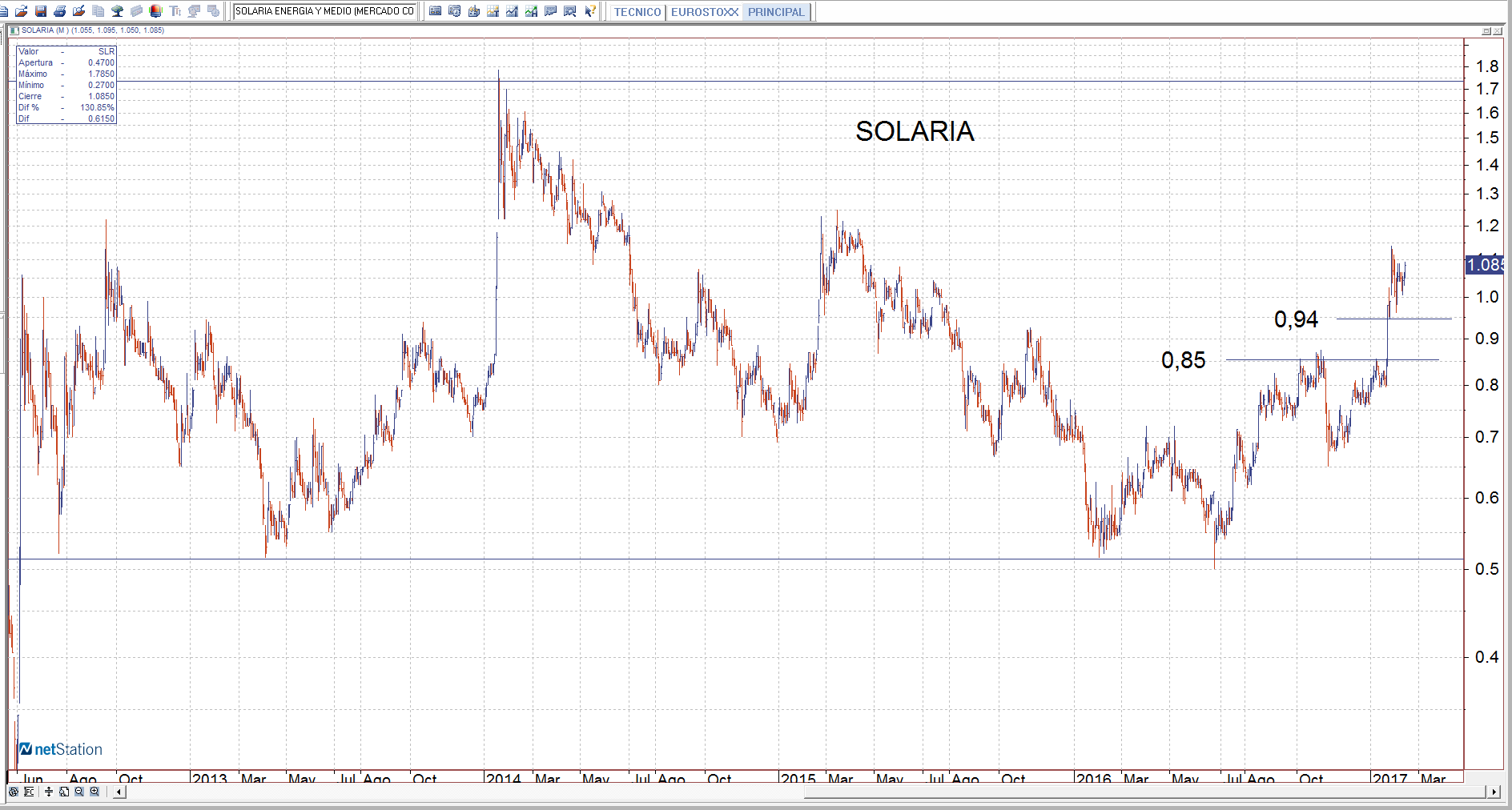1512x810 pixels.
Task: Click the greyed copy documents icon
Action: (x=99, y=11)
